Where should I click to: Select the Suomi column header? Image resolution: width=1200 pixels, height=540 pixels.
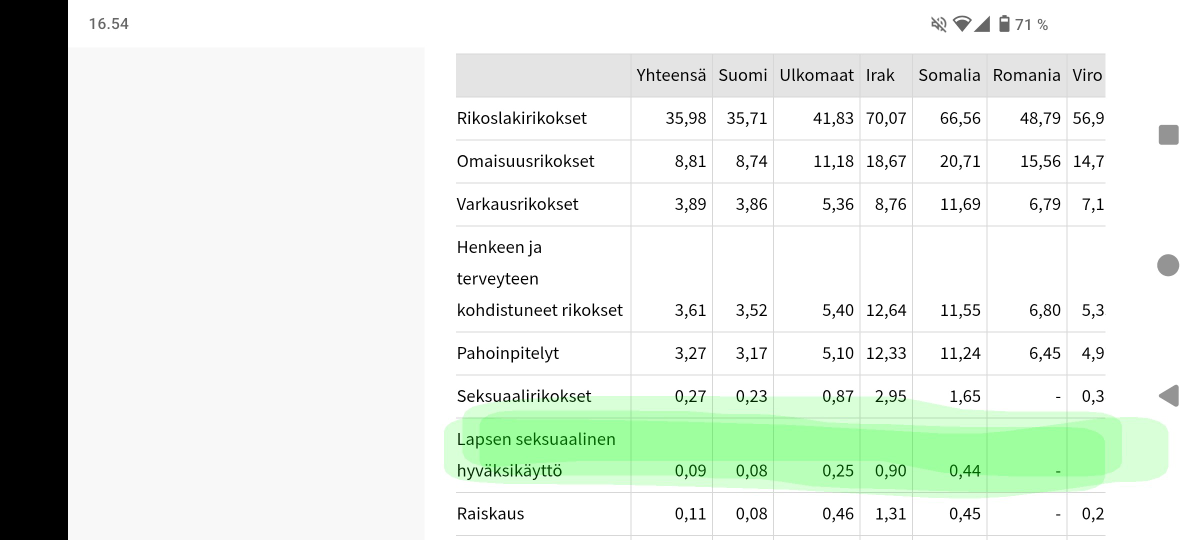pos(743,75)
